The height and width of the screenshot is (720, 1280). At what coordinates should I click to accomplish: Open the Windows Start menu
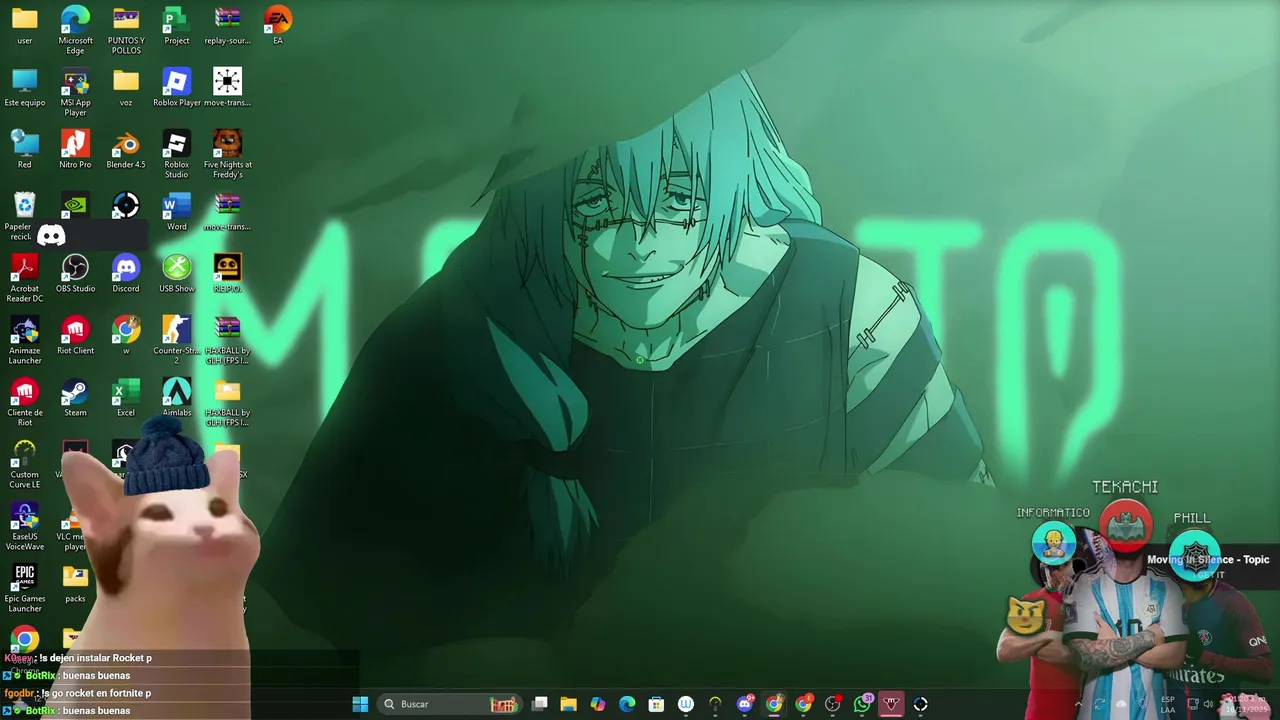(x=360, y=704)
